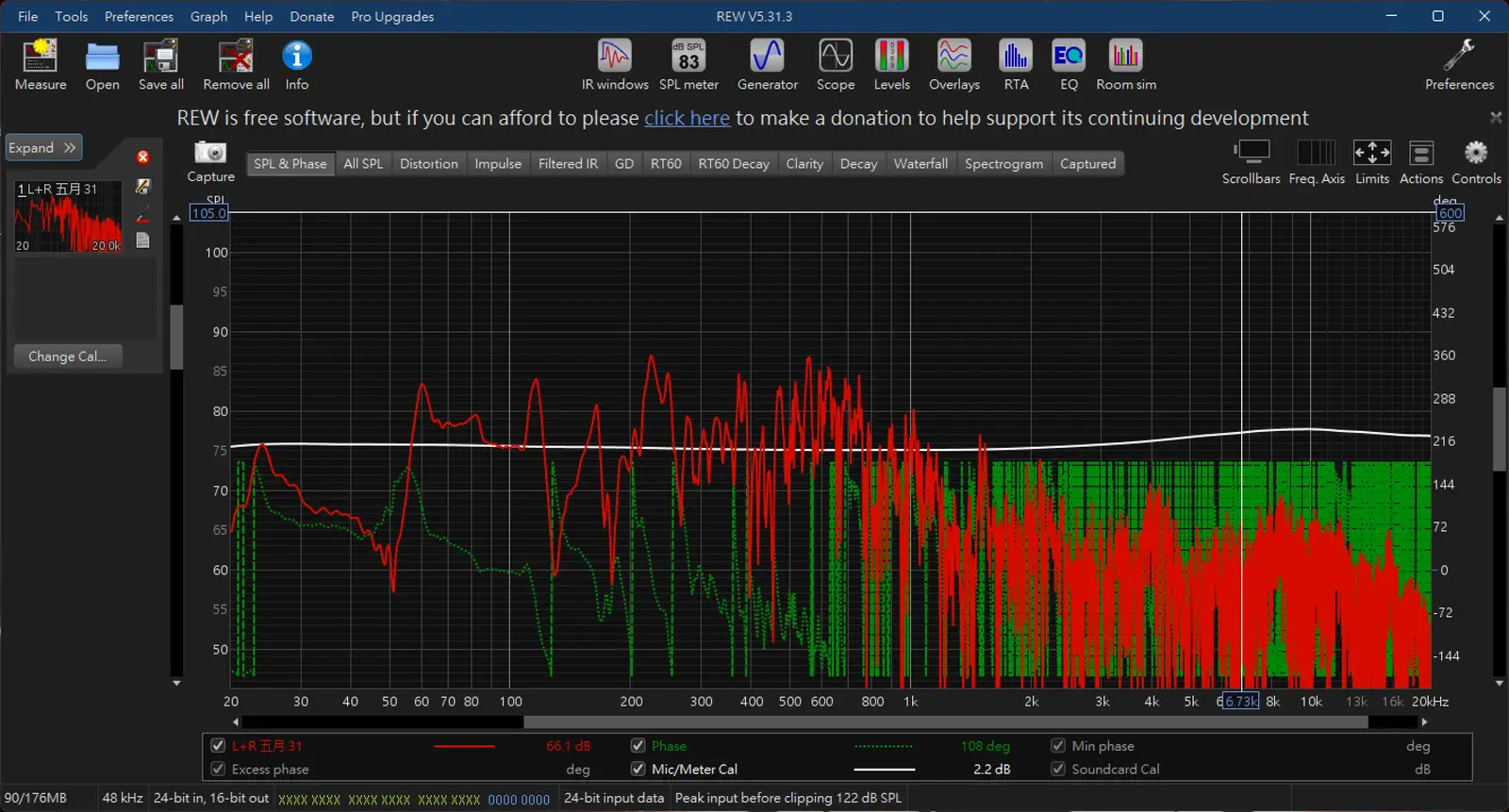Open Preferences via wrench icon
Viewport: 1509px width, 812px height.
coord(1459,56)
